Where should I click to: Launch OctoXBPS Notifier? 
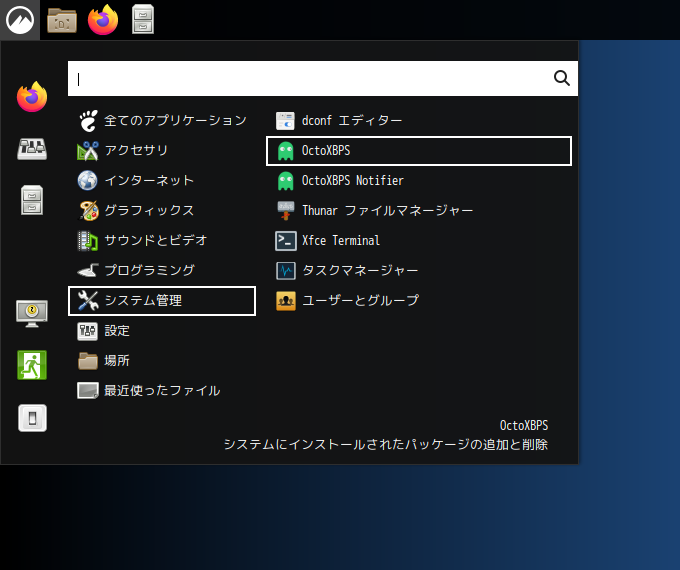click(419, 180)
